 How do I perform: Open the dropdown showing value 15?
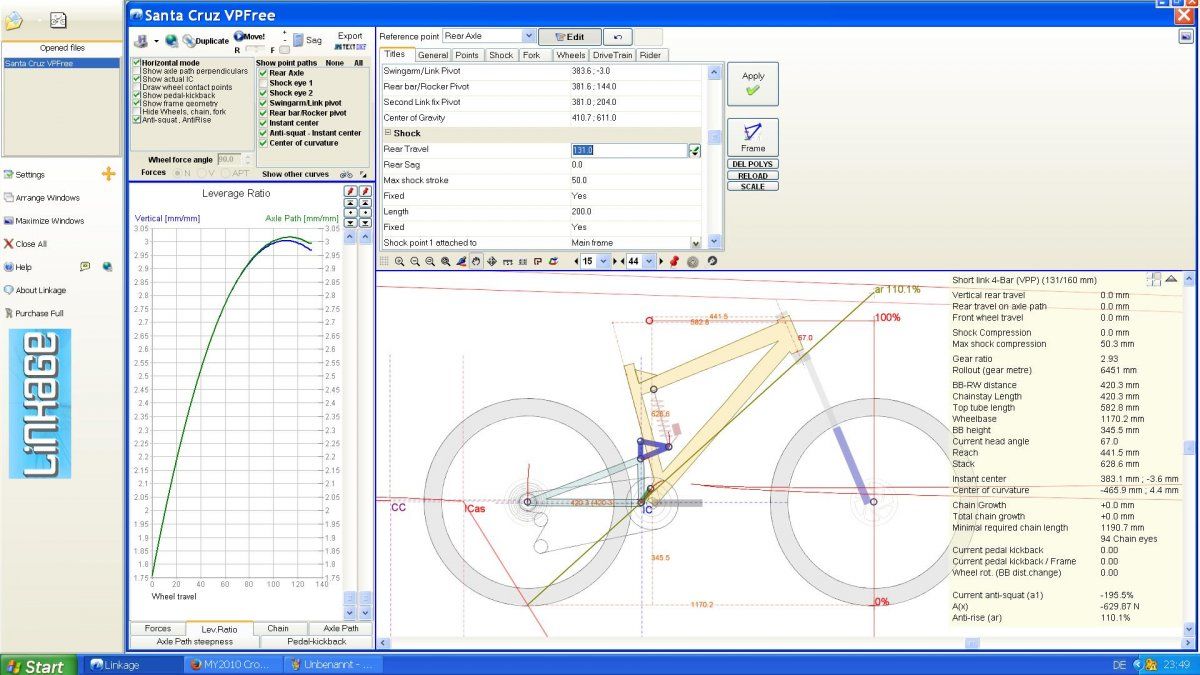tap(602, 261)
